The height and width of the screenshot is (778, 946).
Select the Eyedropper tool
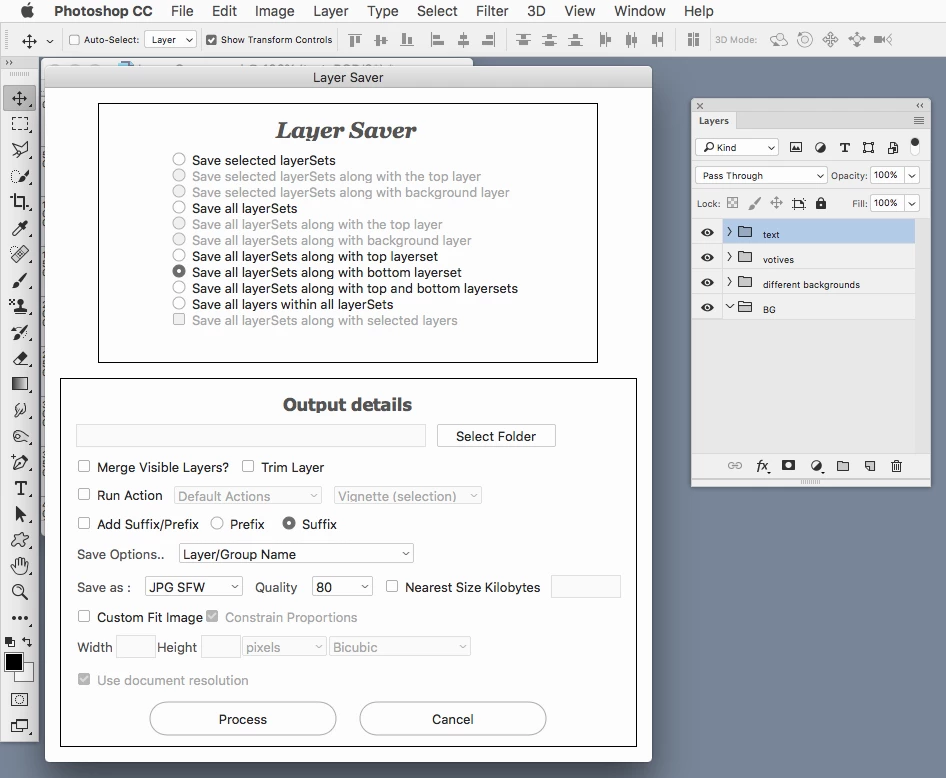click(x=20, y=228)
